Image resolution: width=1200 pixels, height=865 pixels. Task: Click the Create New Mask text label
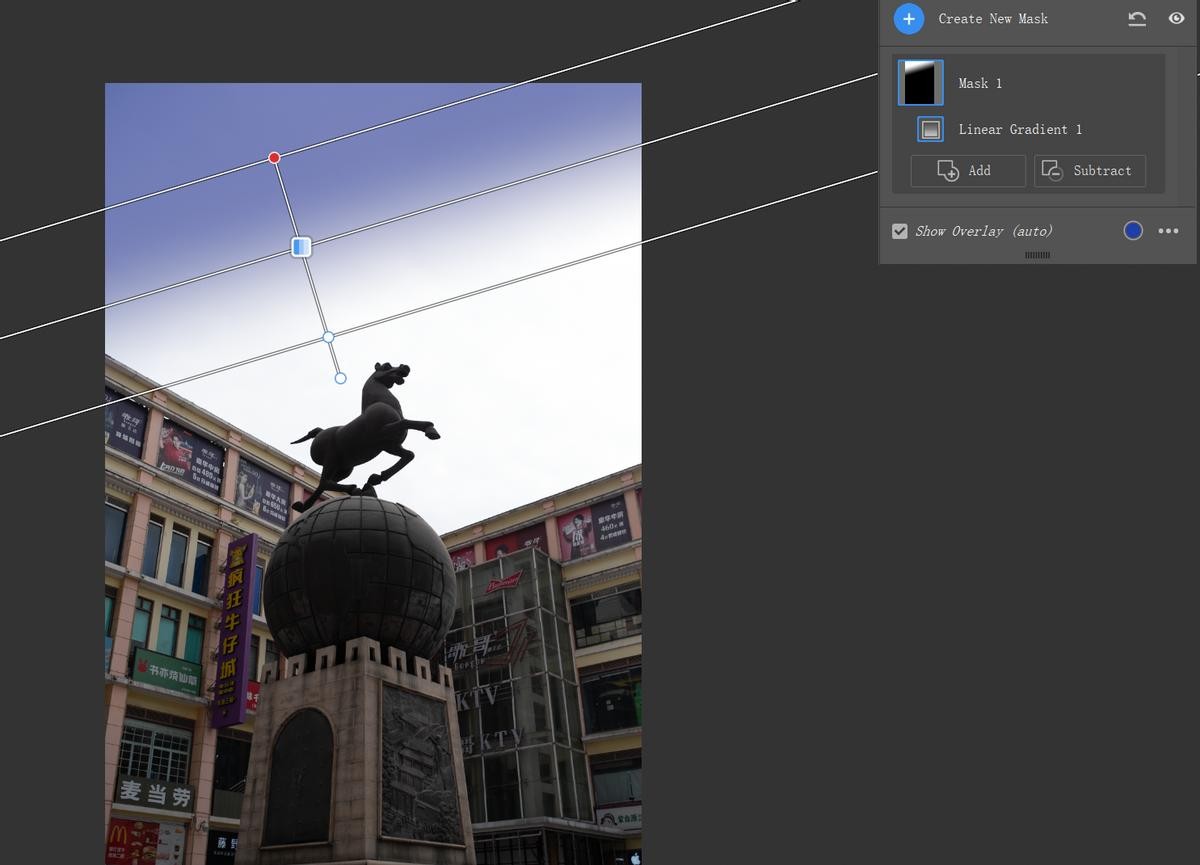[993, 19]
